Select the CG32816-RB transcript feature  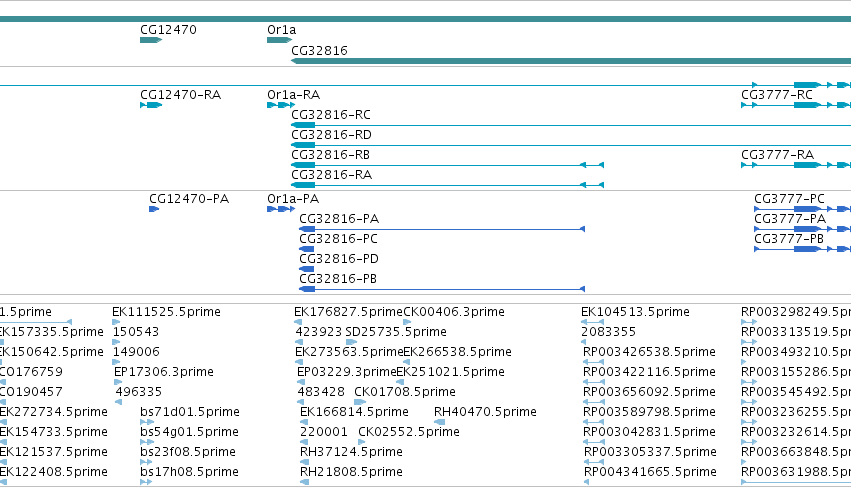[x=448, y=165]
